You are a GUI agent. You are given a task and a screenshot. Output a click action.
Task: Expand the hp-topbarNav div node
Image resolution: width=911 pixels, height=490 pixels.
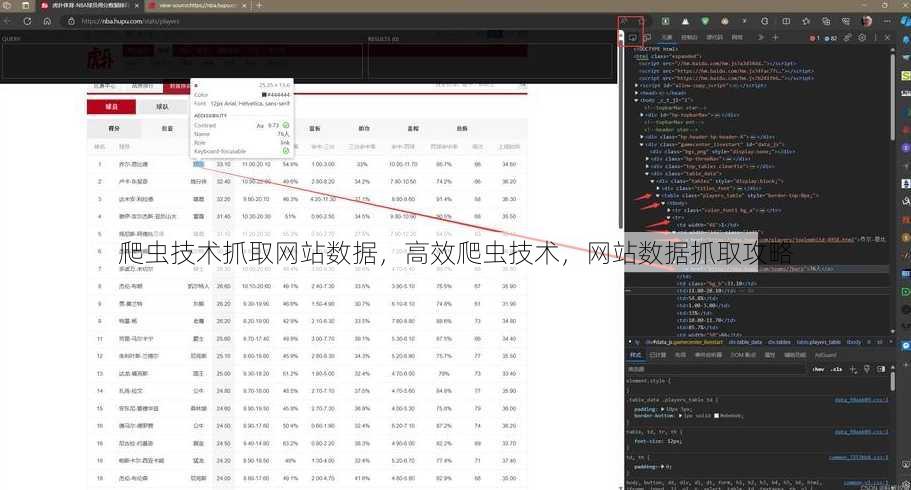pyautogui.click(x=642, y=115)
